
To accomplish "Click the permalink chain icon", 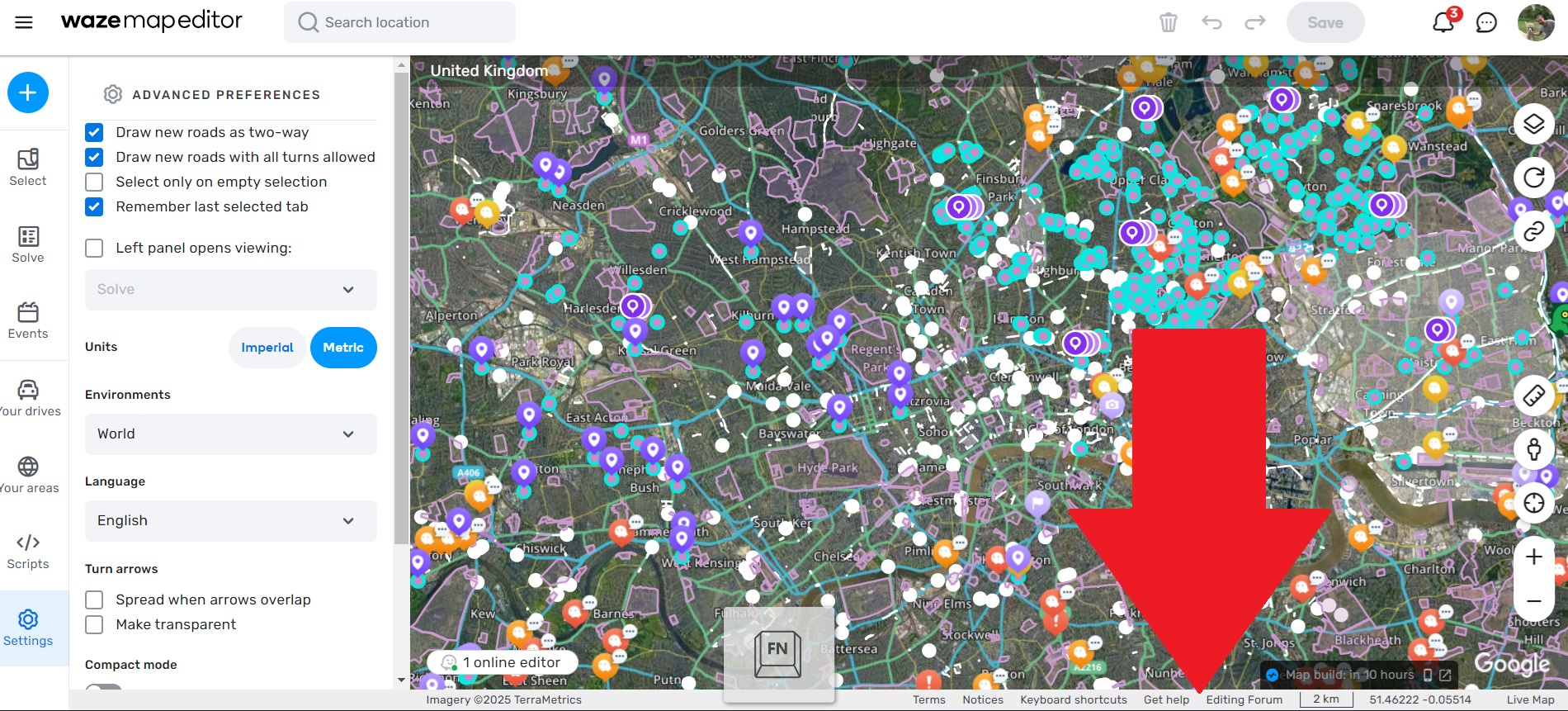I will 1533,231.
